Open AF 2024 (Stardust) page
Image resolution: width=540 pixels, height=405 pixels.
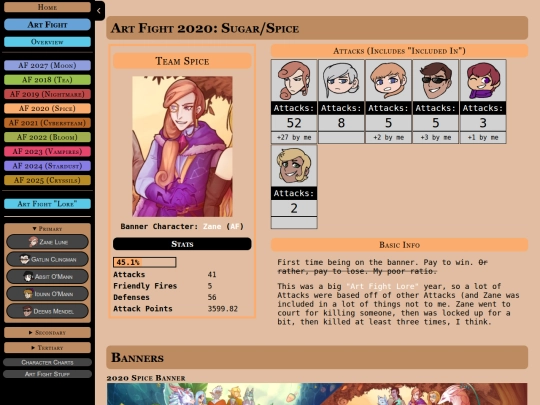tap(48, 166)
